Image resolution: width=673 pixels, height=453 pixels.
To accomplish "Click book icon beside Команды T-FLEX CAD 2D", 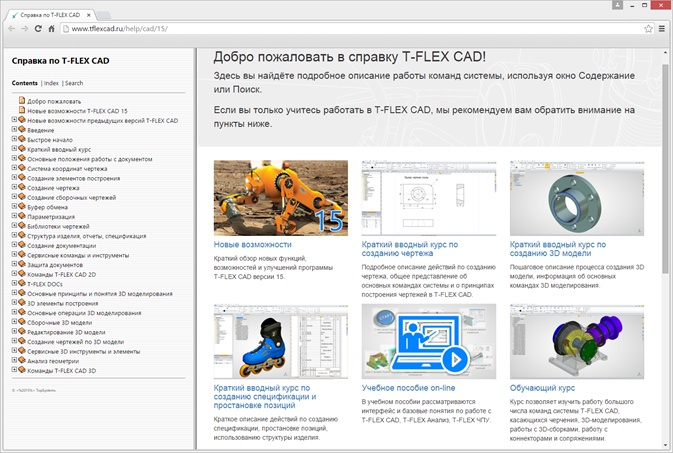I will (22, 274).
